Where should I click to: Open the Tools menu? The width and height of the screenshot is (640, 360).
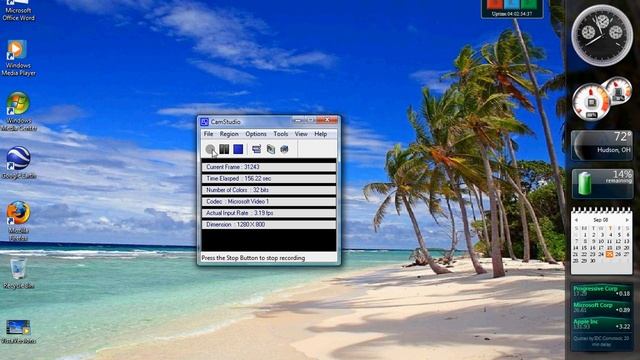(280, 134)
